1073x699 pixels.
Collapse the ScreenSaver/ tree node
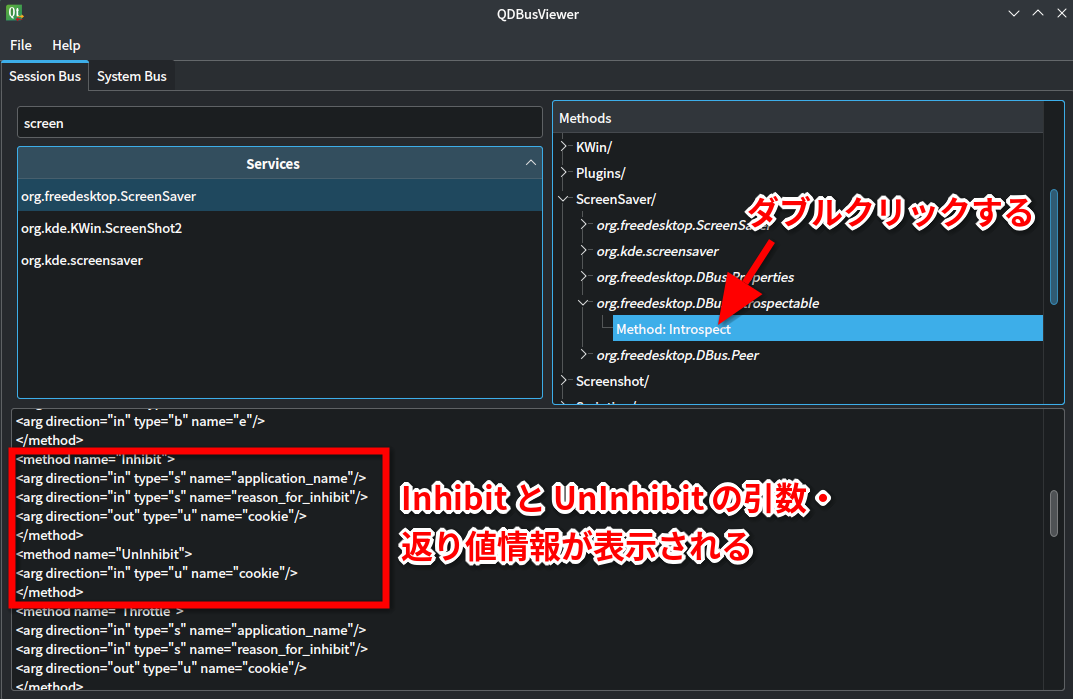(562, 198)
